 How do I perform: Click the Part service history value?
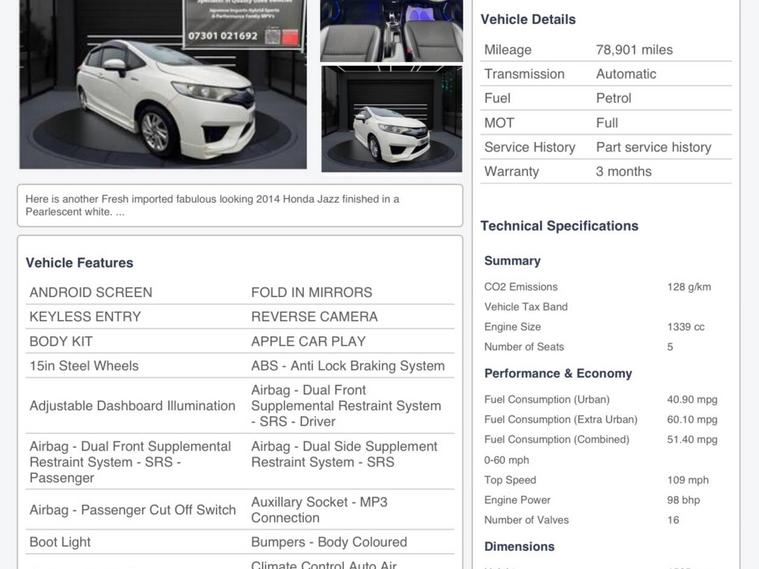[653, 147]
